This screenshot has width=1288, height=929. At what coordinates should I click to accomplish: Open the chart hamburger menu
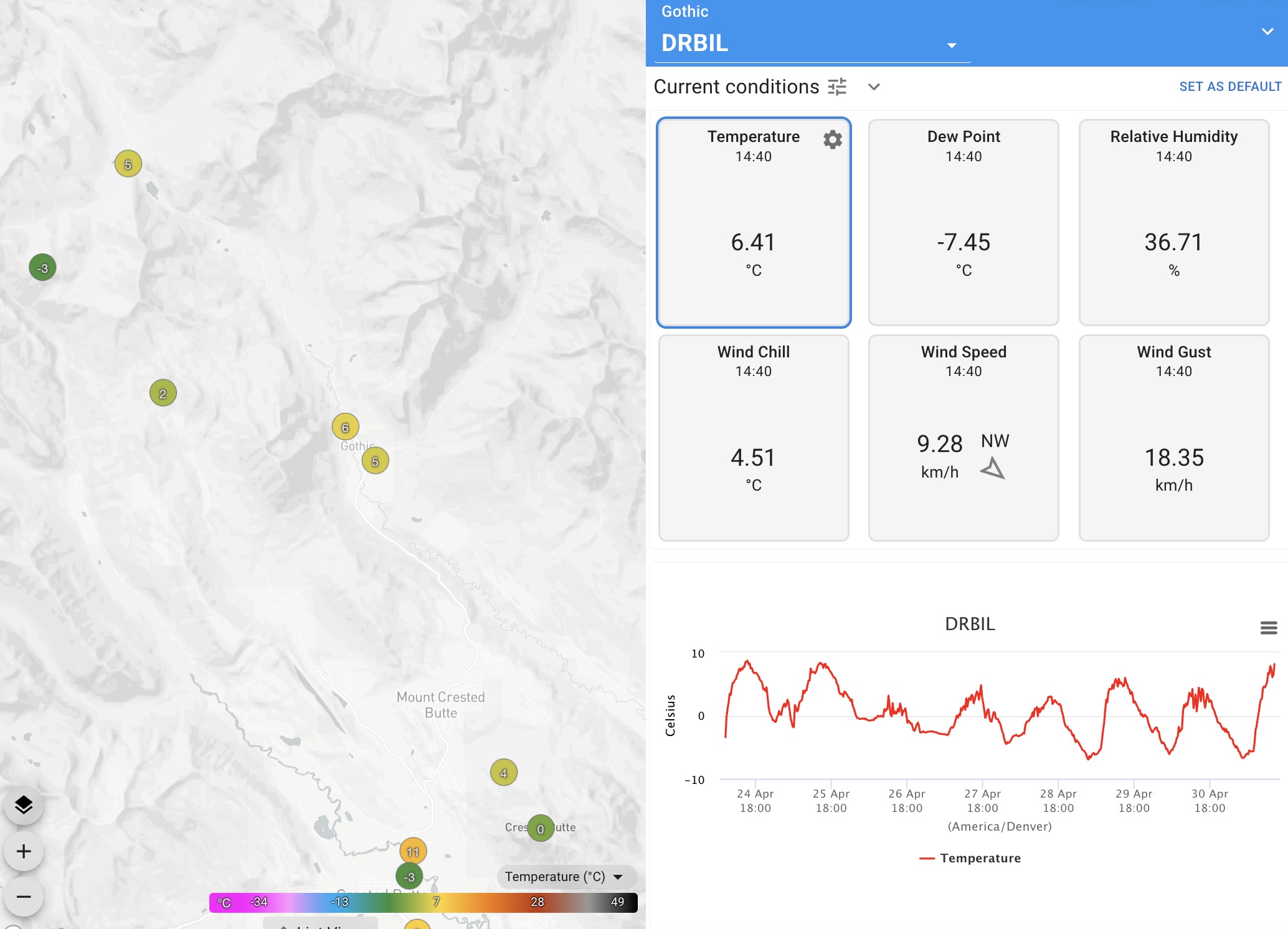(x=1269, y=628)
